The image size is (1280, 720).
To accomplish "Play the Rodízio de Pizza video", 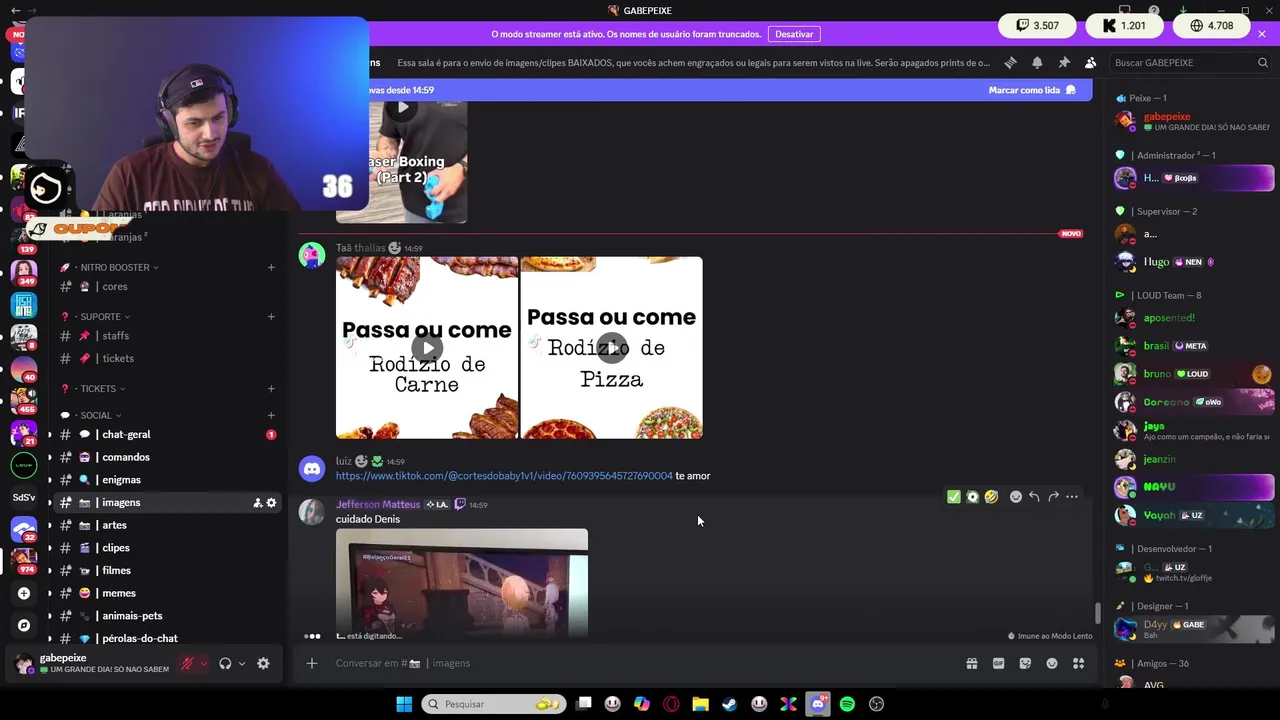I will [x=612, y=348].
